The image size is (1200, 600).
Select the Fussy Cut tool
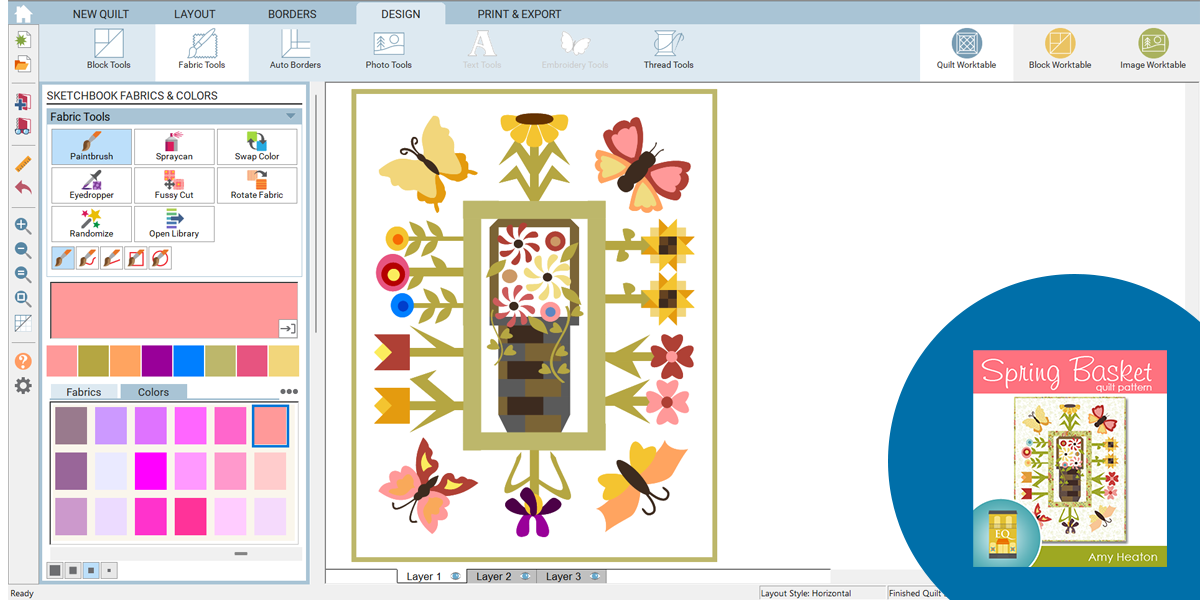[x=174, y=185]
